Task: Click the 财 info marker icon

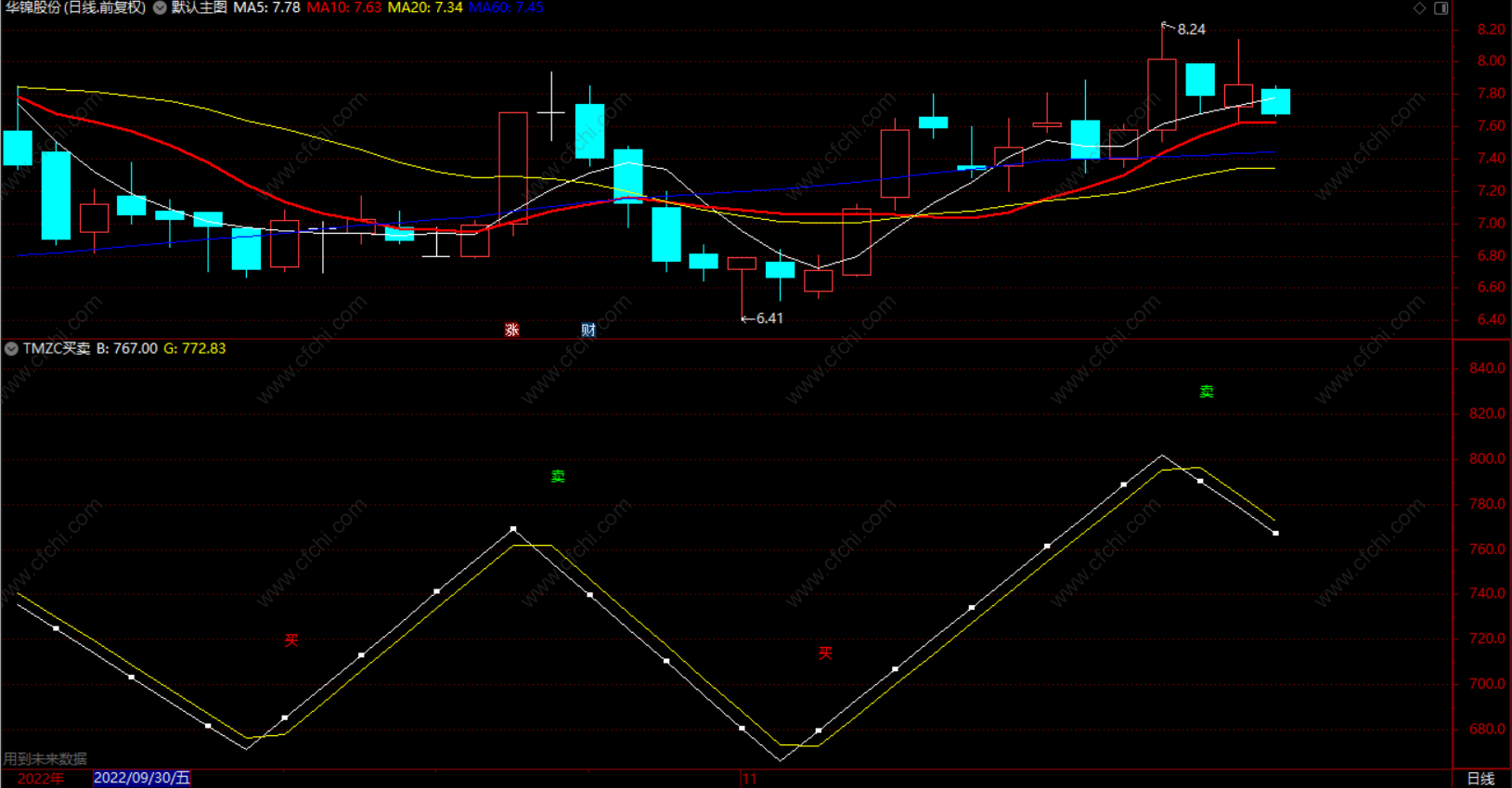Action: coord(588,329)
